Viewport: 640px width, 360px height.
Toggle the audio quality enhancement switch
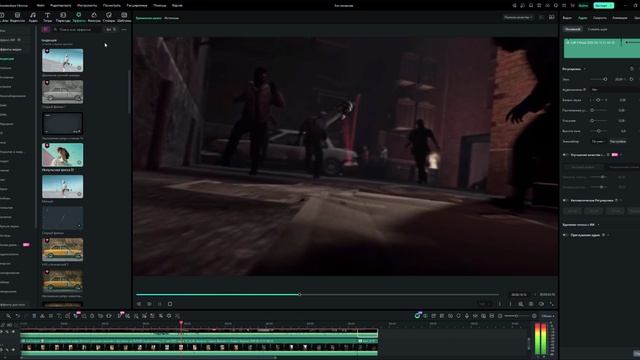[565, 155]
